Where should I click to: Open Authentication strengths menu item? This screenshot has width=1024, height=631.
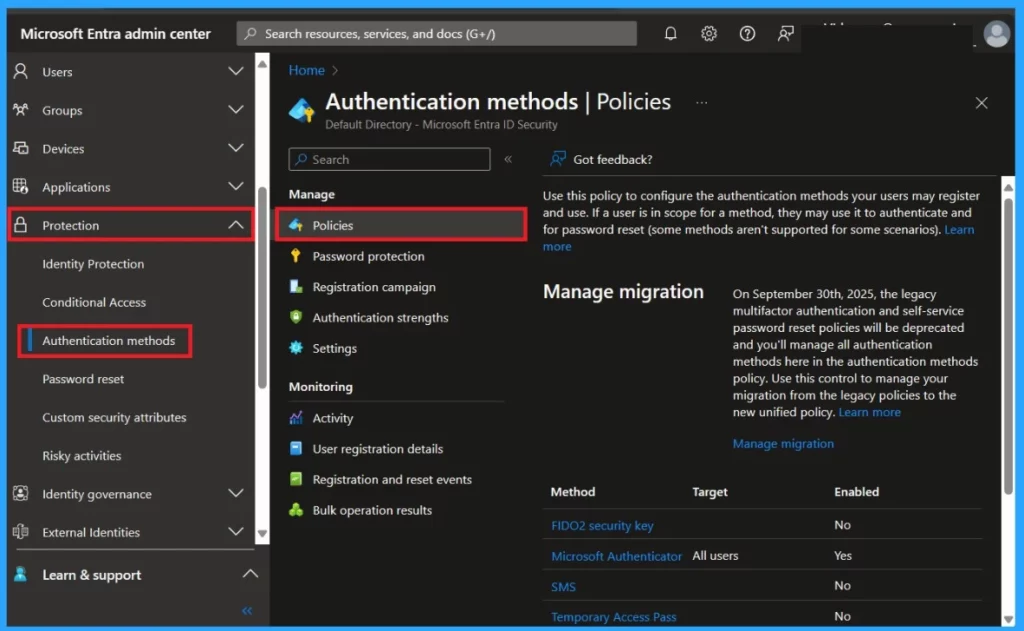coord(380,318)
